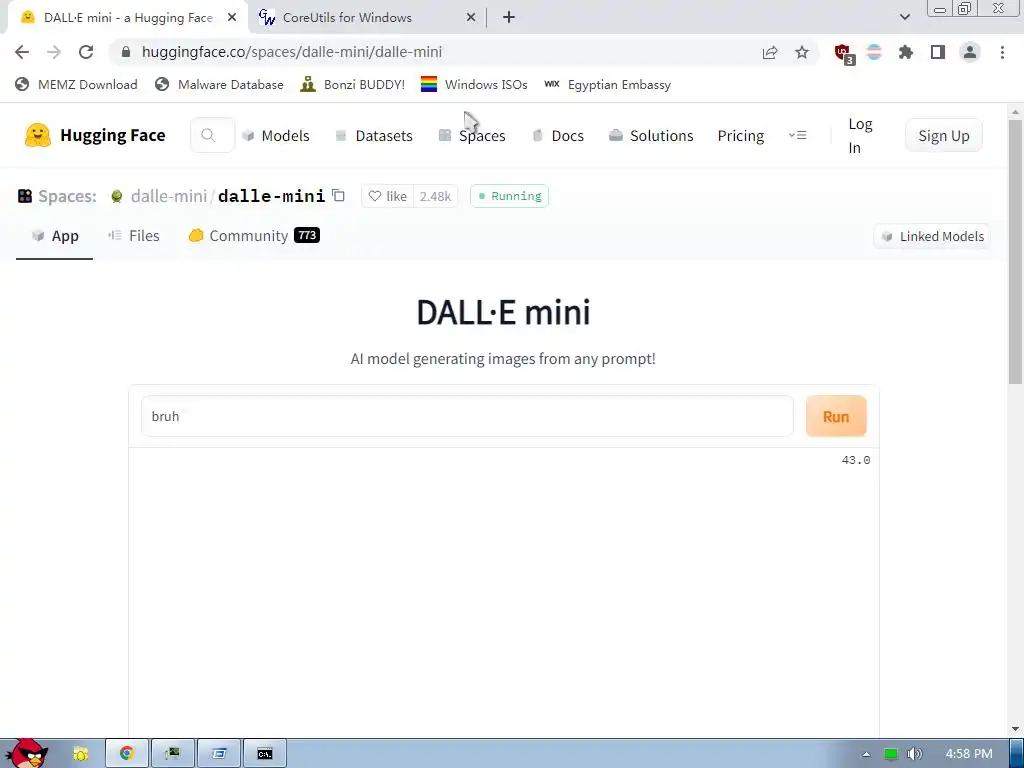Reload the page with the refresh icon
Screen dimensions: 1024x768
pyautogui.click(x=86, y=52)
